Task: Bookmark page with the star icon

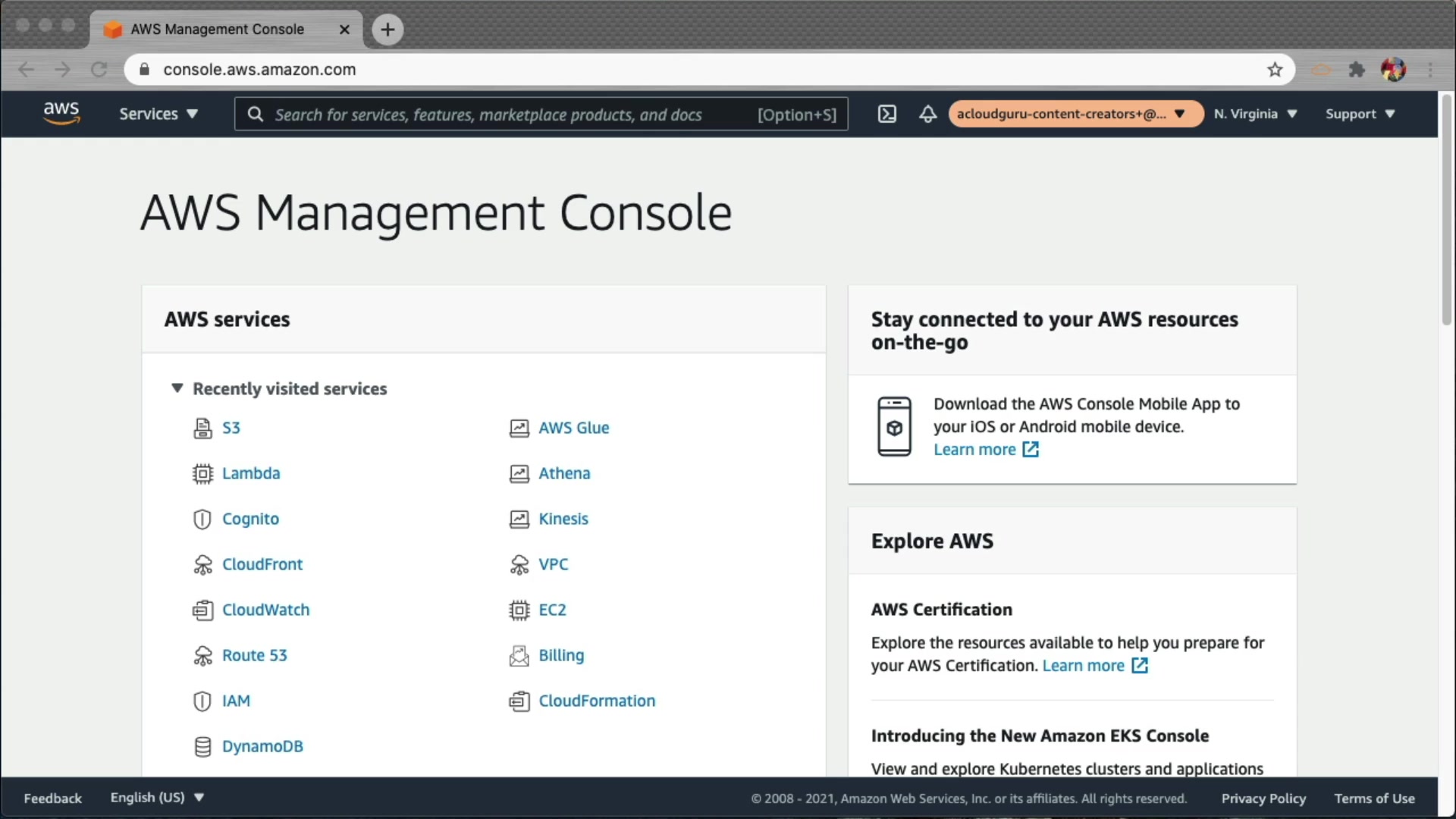Action: 1275,70
